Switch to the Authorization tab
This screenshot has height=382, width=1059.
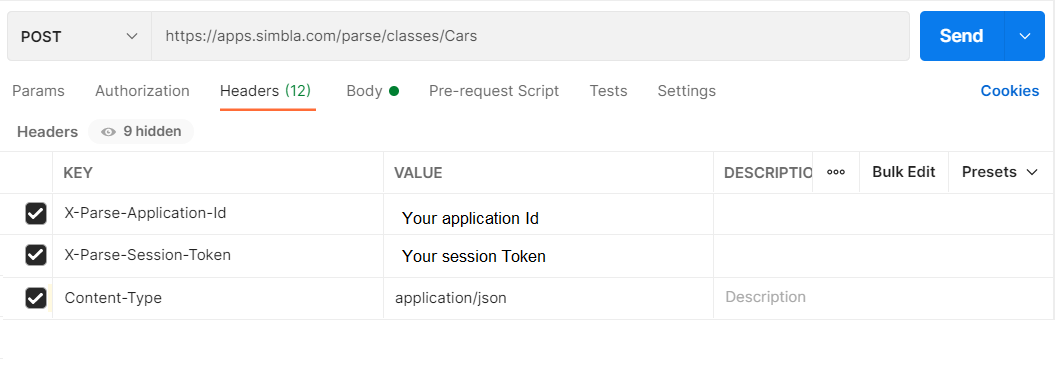point(143,91)
